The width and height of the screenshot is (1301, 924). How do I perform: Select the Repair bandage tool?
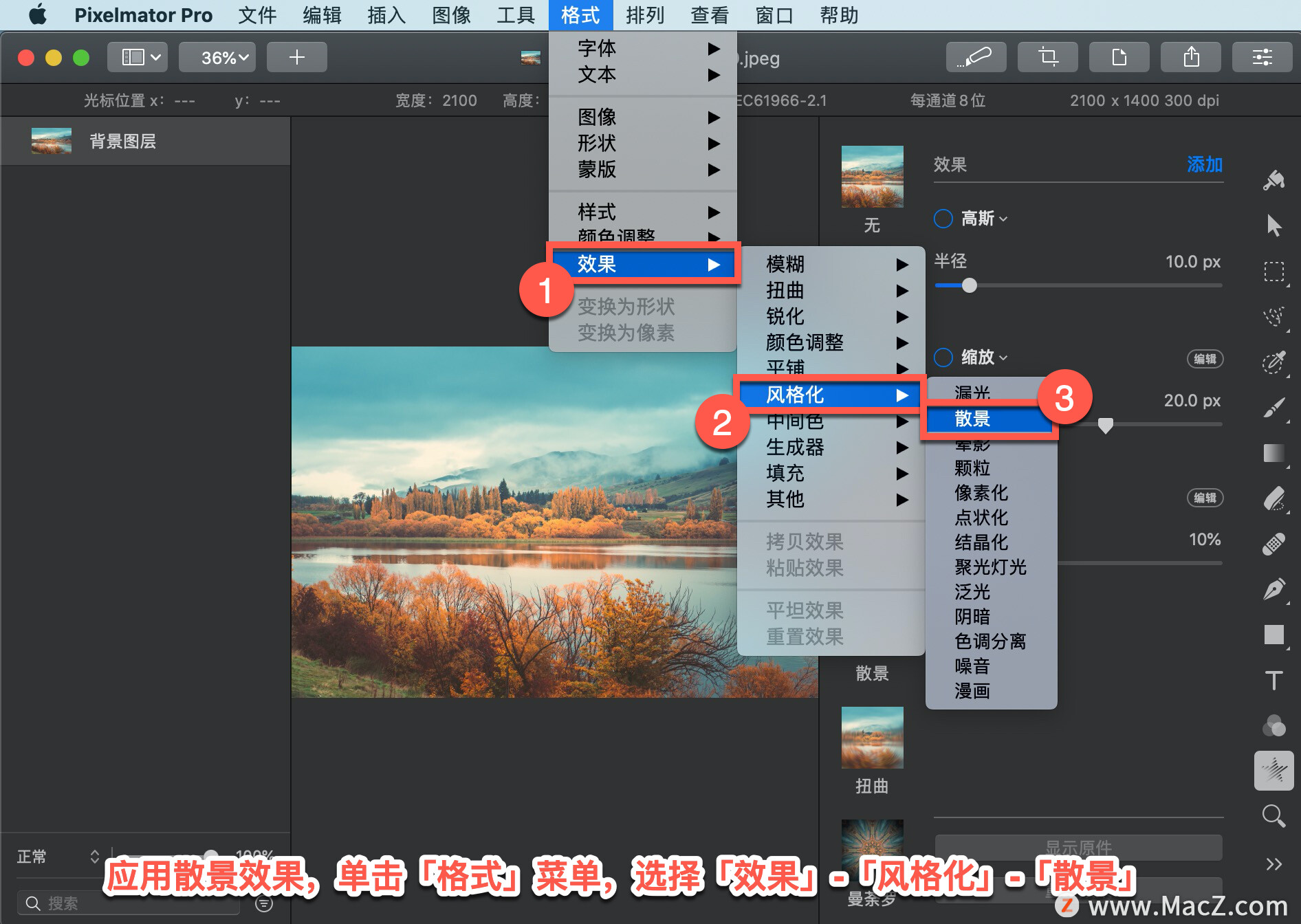1273,544
